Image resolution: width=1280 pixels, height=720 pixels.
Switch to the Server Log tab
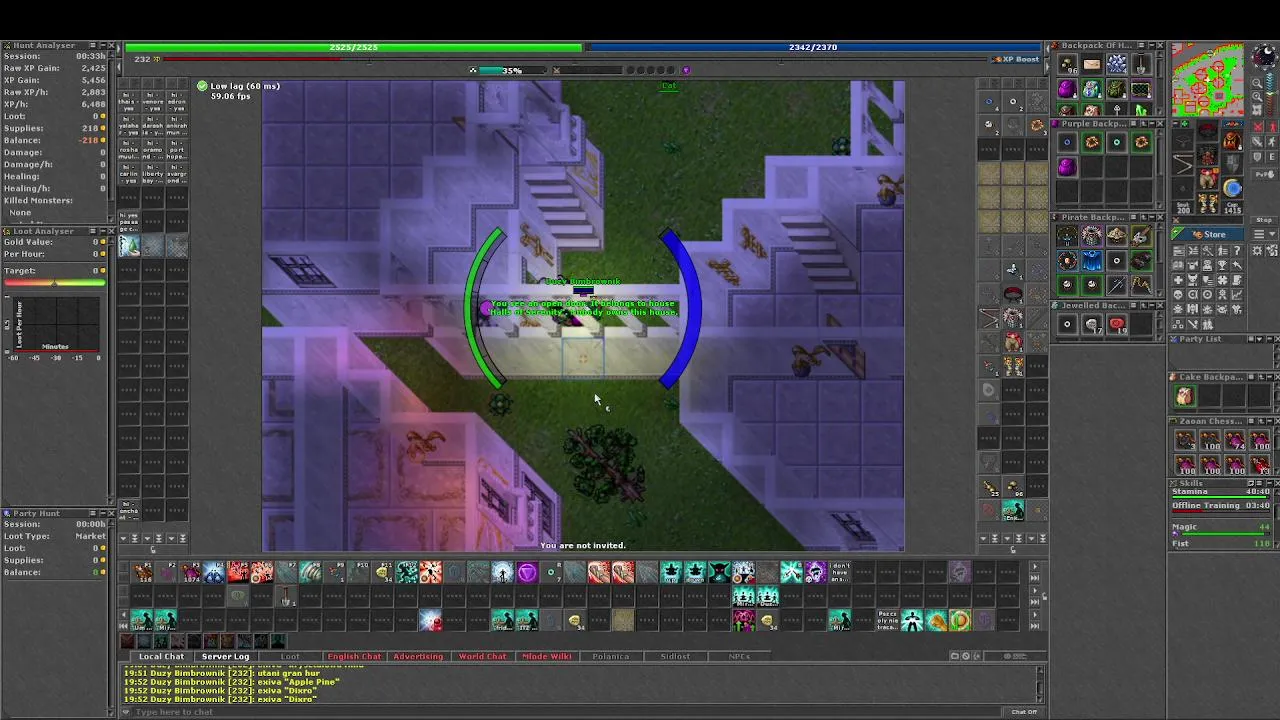225,656
